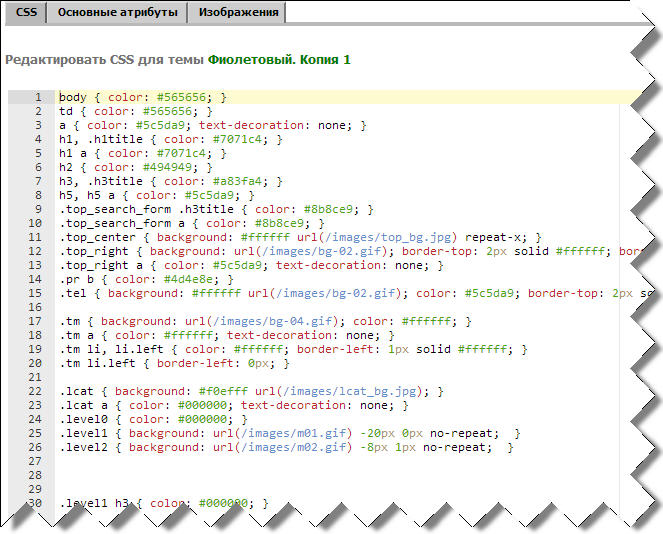Click the 'h1 a' color #7071c4 line

(142, 153)
